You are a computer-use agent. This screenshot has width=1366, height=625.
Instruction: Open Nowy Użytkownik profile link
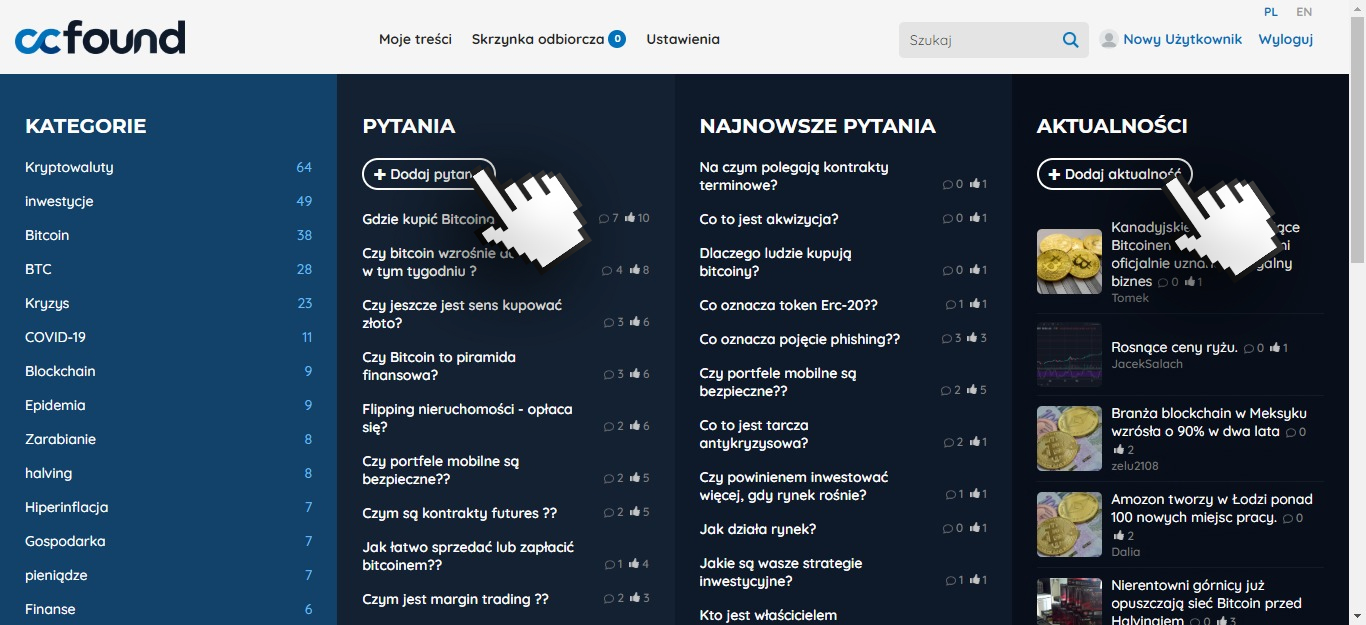pos(1182,39)
